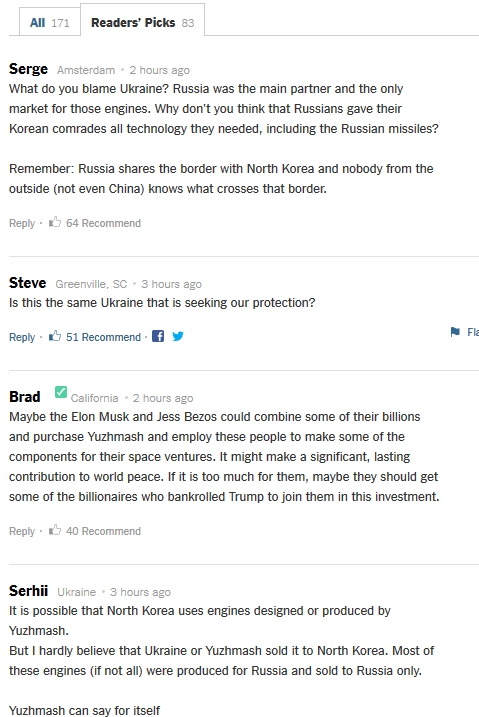Reply to Brad's comment
The width and height of the screenshot is (479, 717).
[x=22, y=531]
